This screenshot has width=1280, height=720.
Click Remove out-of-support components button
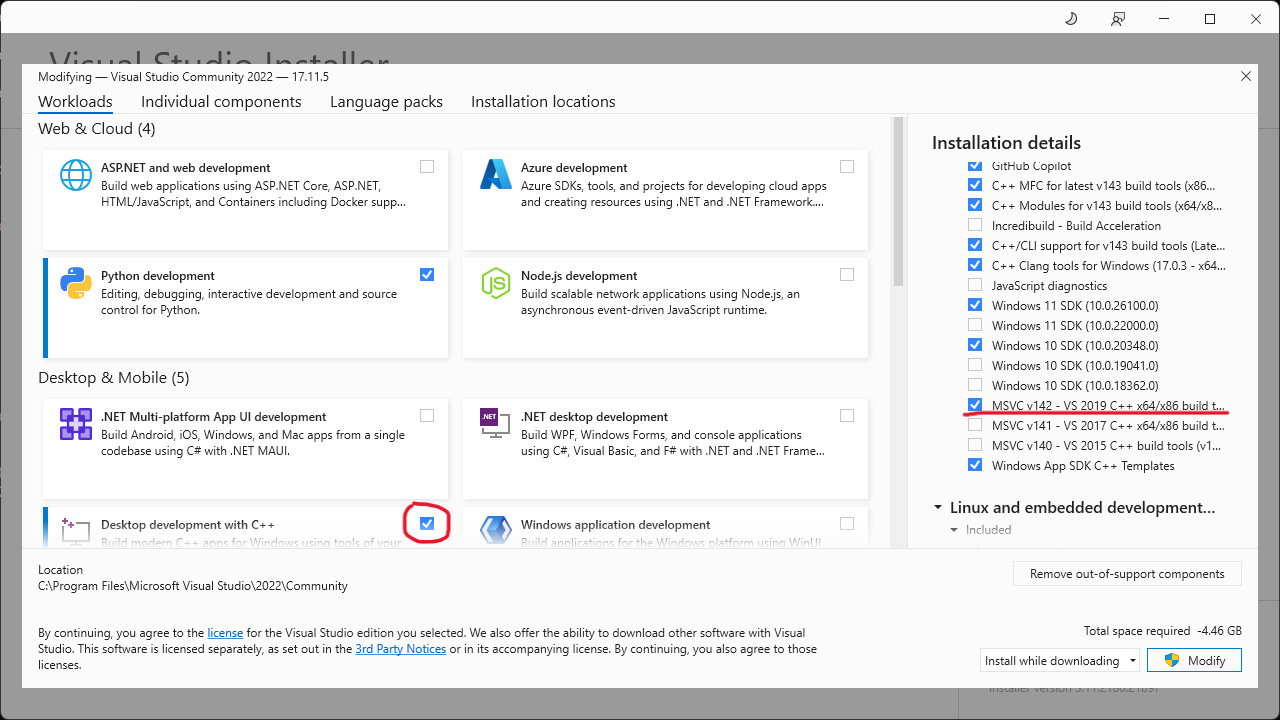tap(1127, 574)
